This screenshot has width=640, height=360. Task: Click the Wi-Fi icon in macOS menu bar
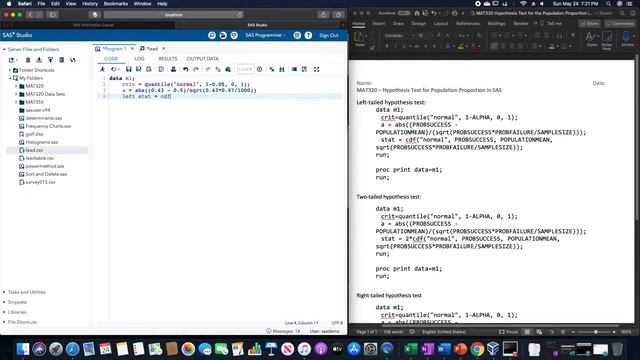(x=523, y=4)
